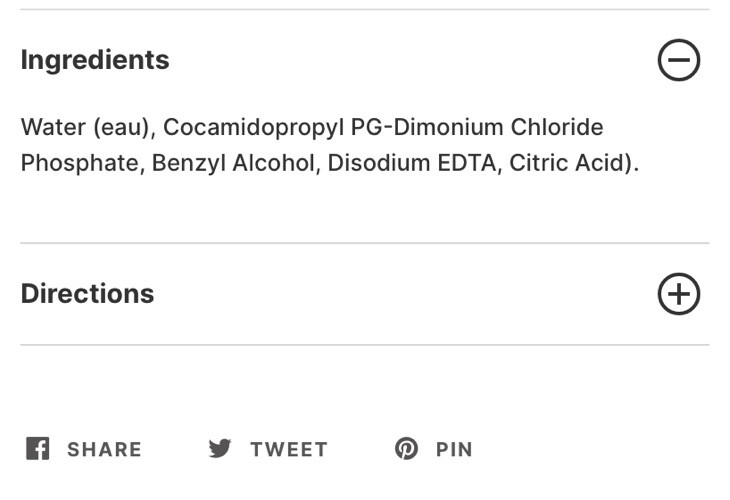
Task: Click the "Water (eau)" ingredient text
Action: (x=85, y=128)
